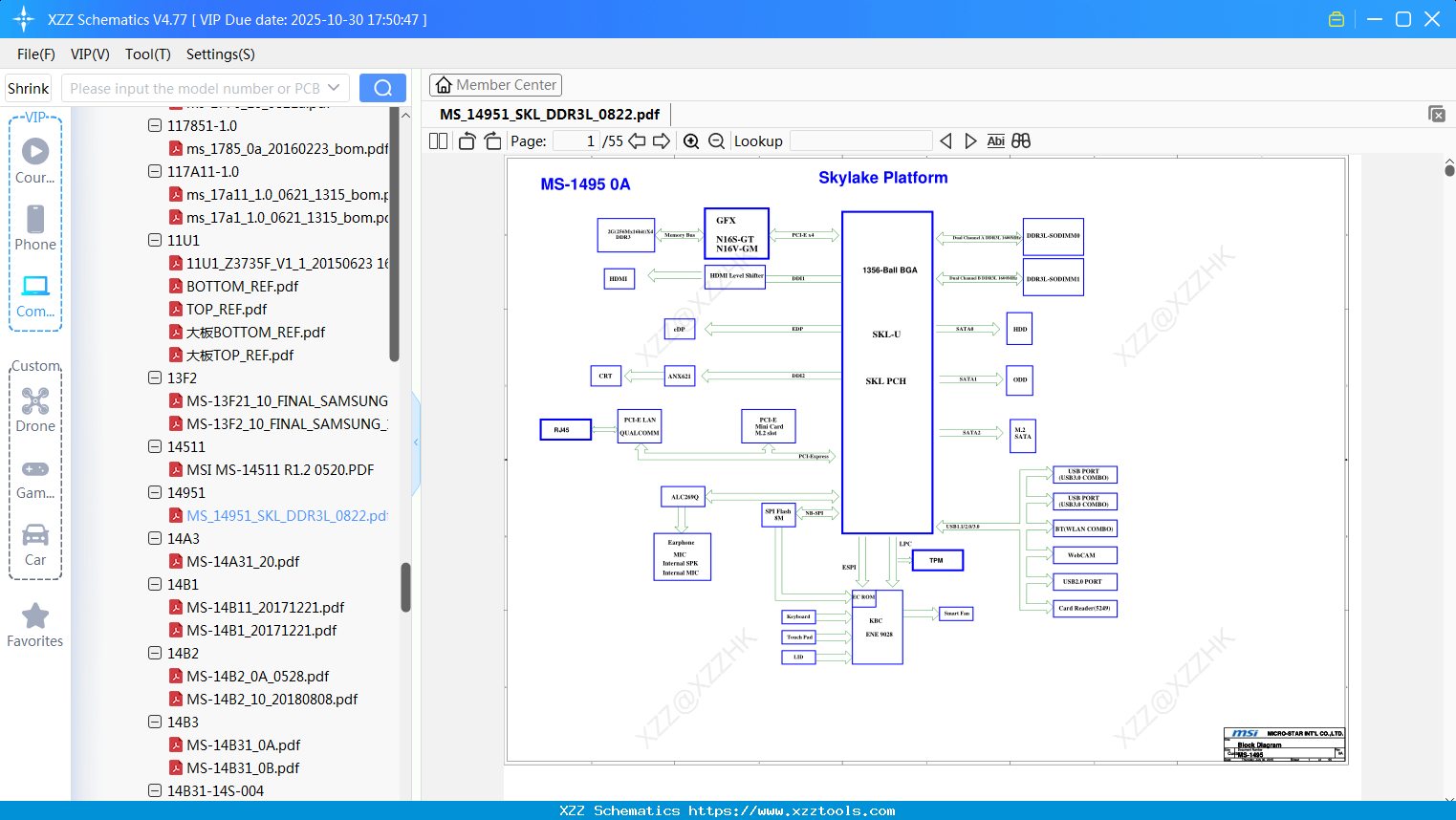Click the yellow toolbox icon in title bar

(1336, 19)
